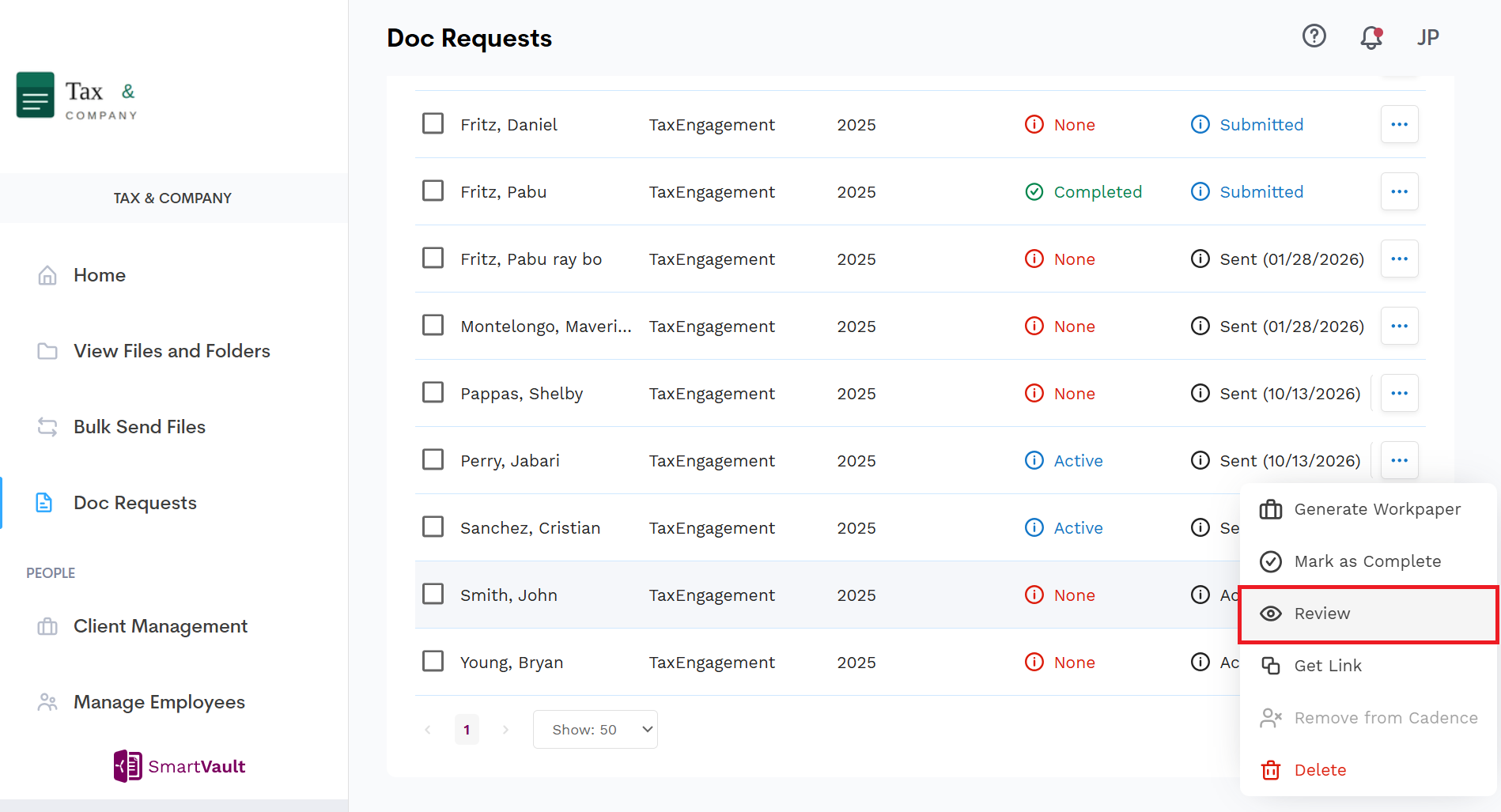Tick the Perry, Jabari checkbox
Image resolution: width=1501 pixels, height=812 pixels.
tap(433, 459)
